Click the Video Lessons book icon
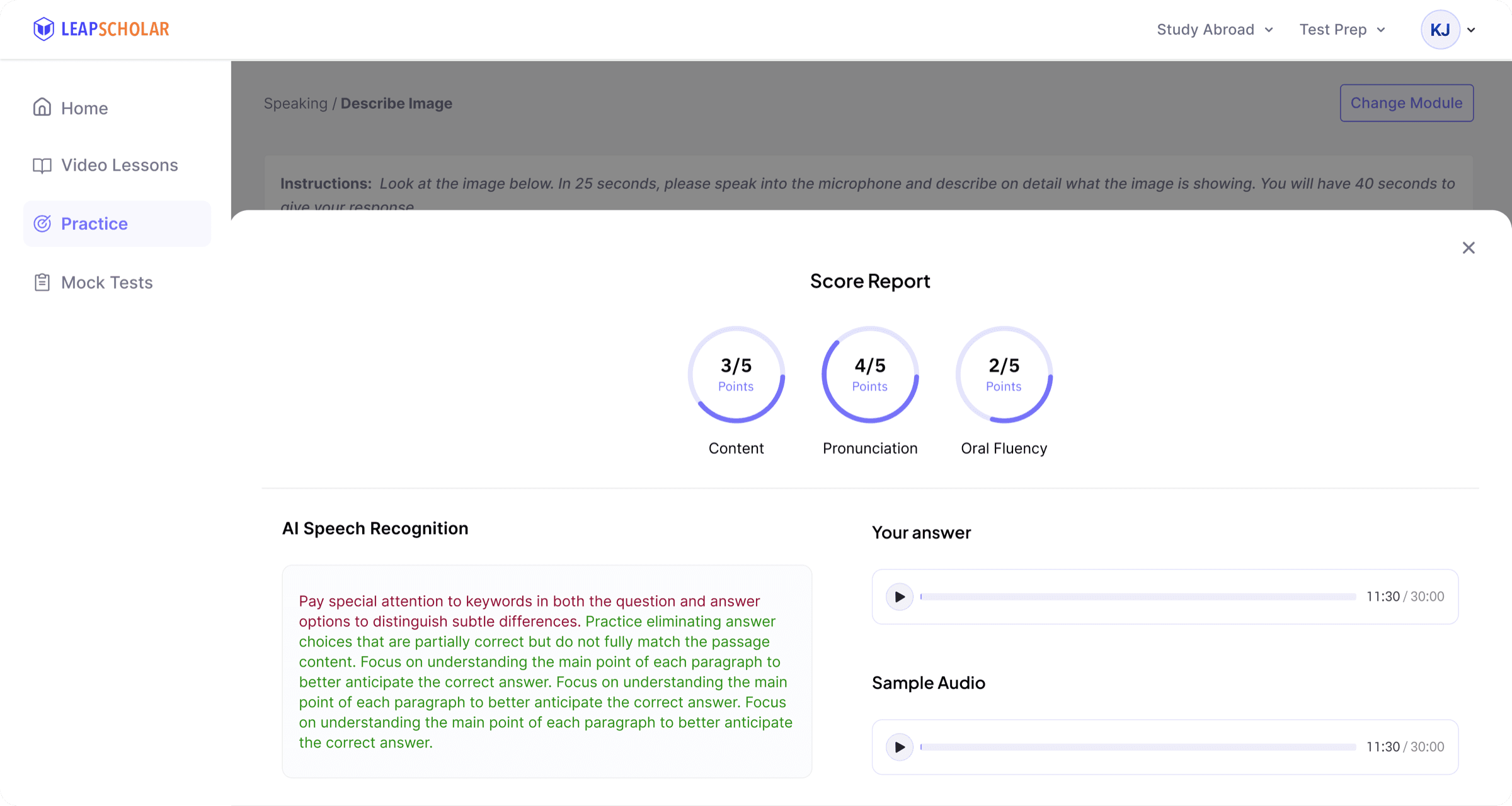This screenshot has height=806, width=1512. (42, 165)
